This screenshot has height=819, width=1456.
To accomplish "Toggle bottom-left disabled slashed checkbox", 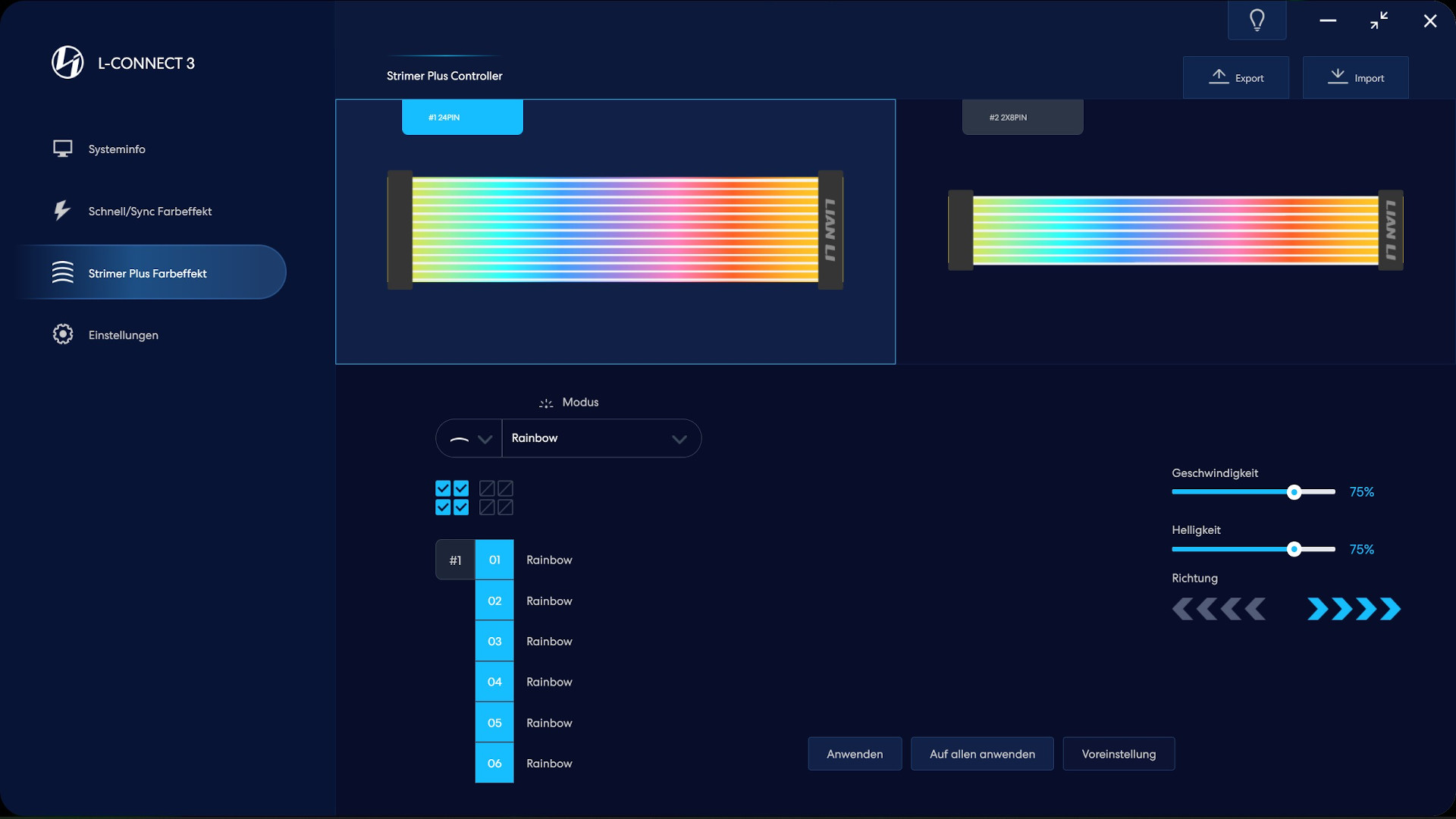I will [x=487, y=507].
